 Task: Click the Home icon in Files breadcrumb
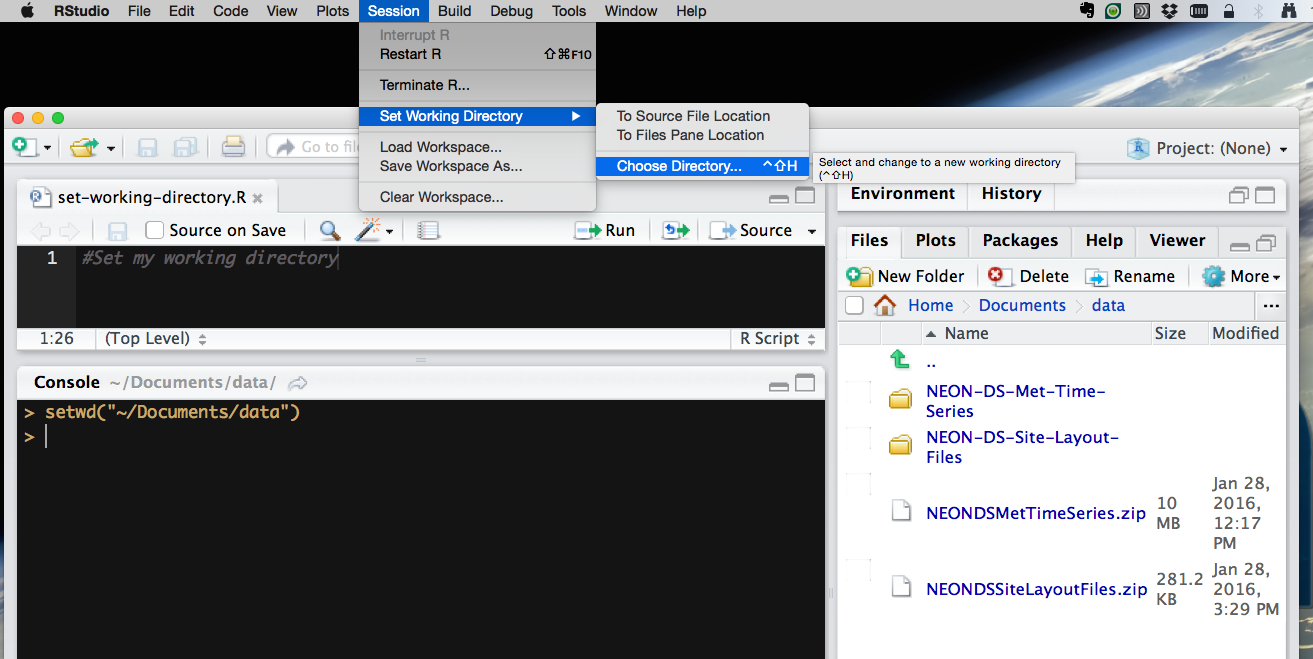point(885,305)
